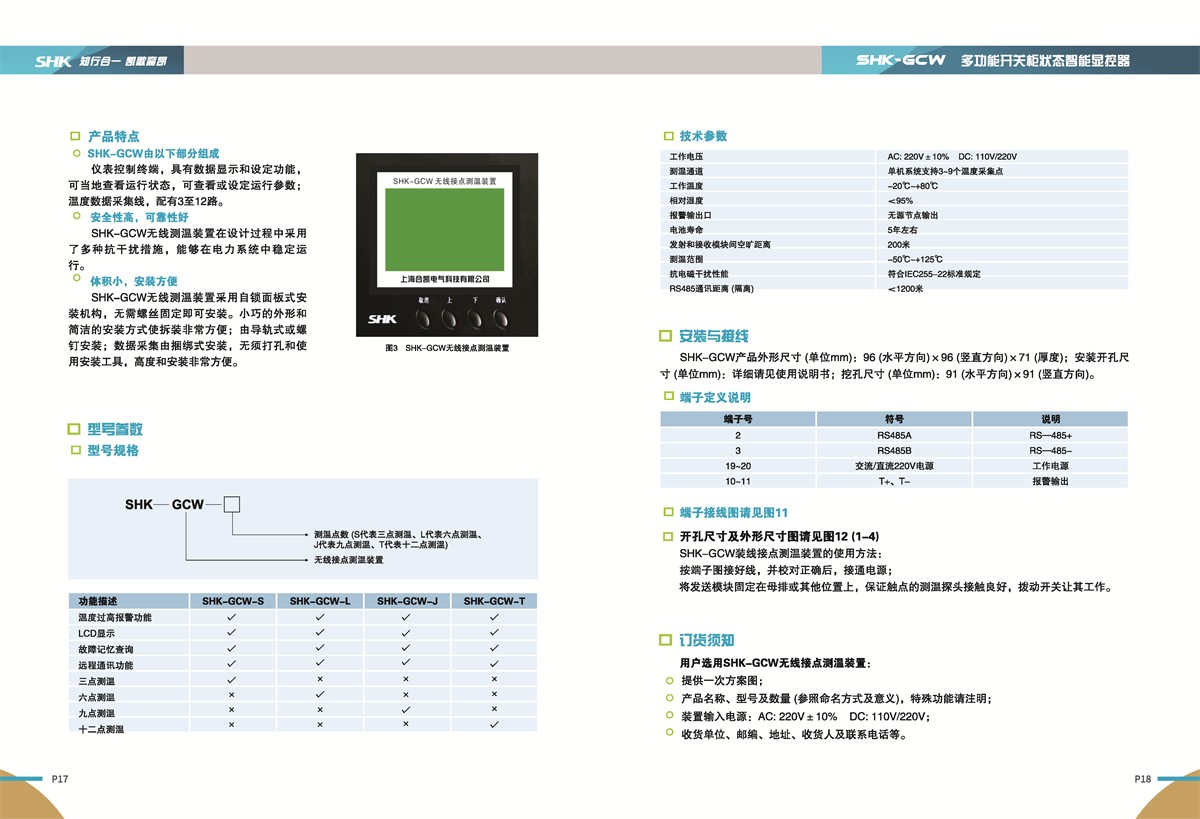Click the value 单机系统支持3~9个温度采集点
This screenshot has width=1200, height=819.
tap(945, 172)
